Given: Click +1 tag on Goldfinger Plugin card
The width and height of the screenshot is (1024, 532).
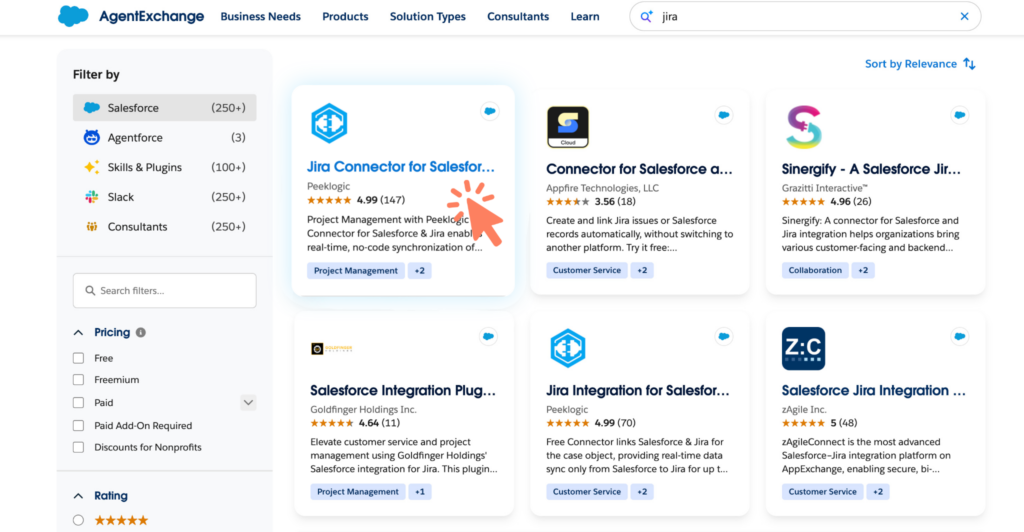Looking at the screenshot, I should pos(420,492).
